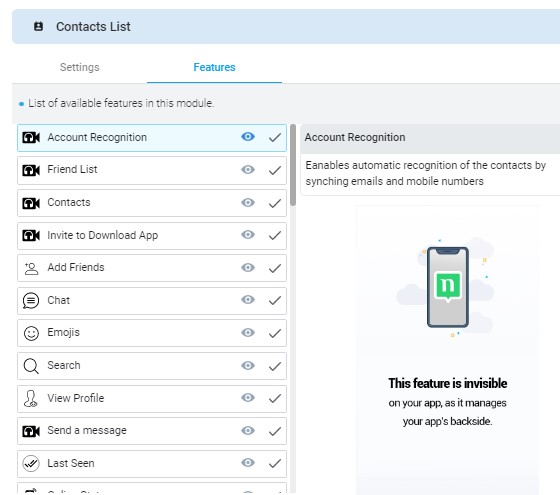Screen dimensions: 560x495
Task: Click the features list scrollbar thumb
Action: click(x=293, y=165)
